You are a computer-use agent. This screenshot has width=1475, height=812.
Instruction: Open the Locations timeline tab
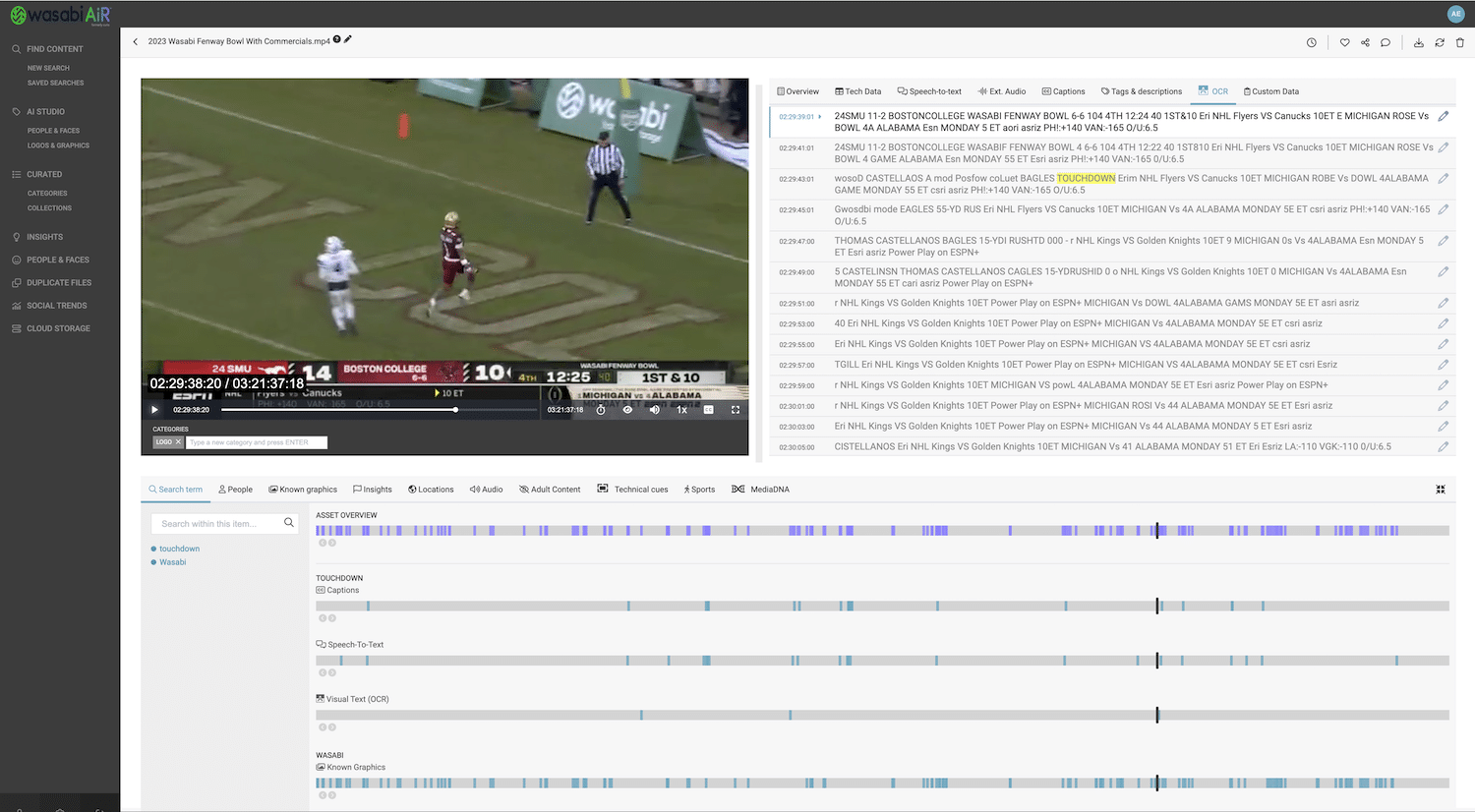(431, 490)
